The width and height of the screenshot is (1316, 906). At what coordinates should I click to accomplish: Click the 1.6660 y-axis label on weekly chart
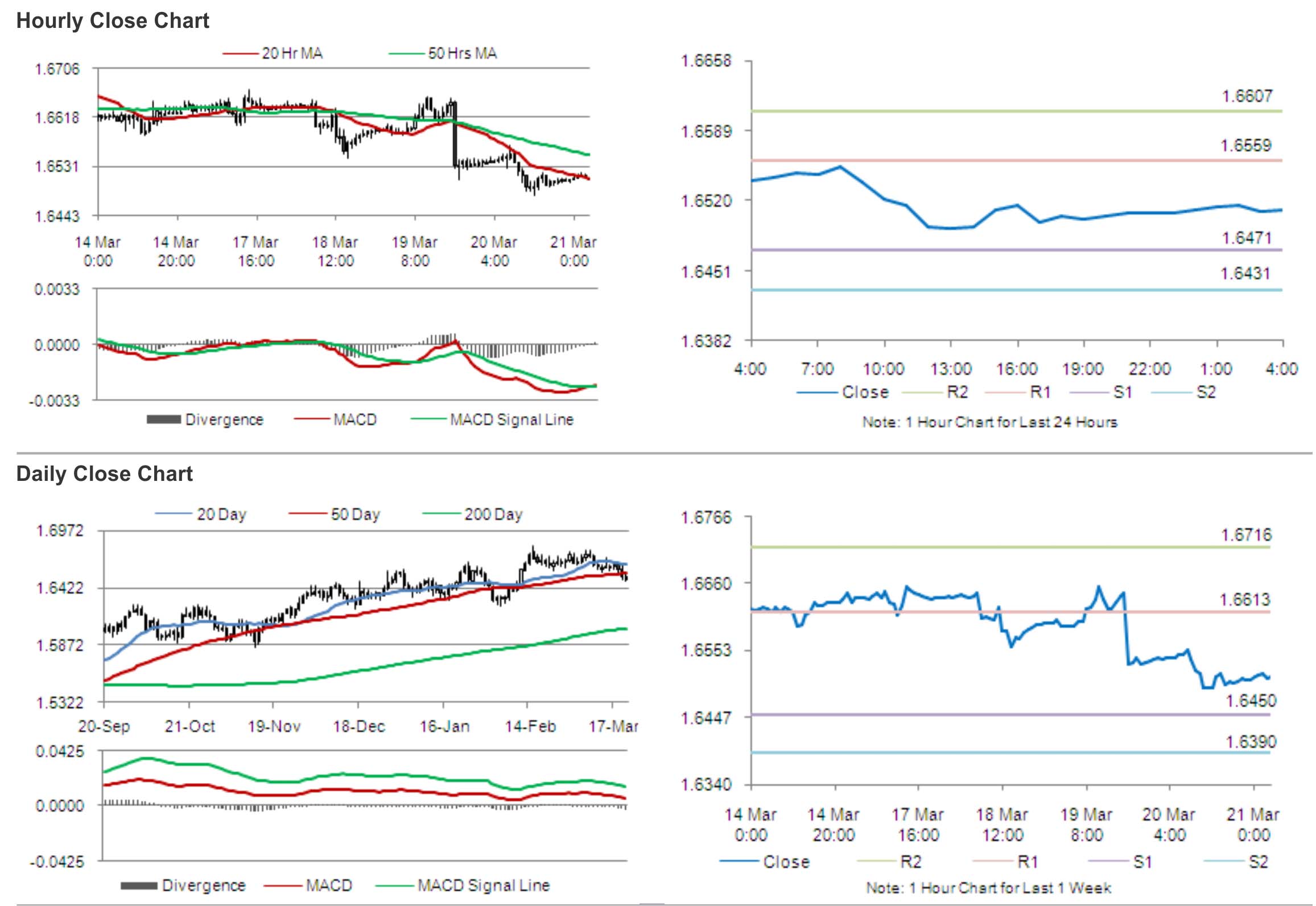[706, 584]
